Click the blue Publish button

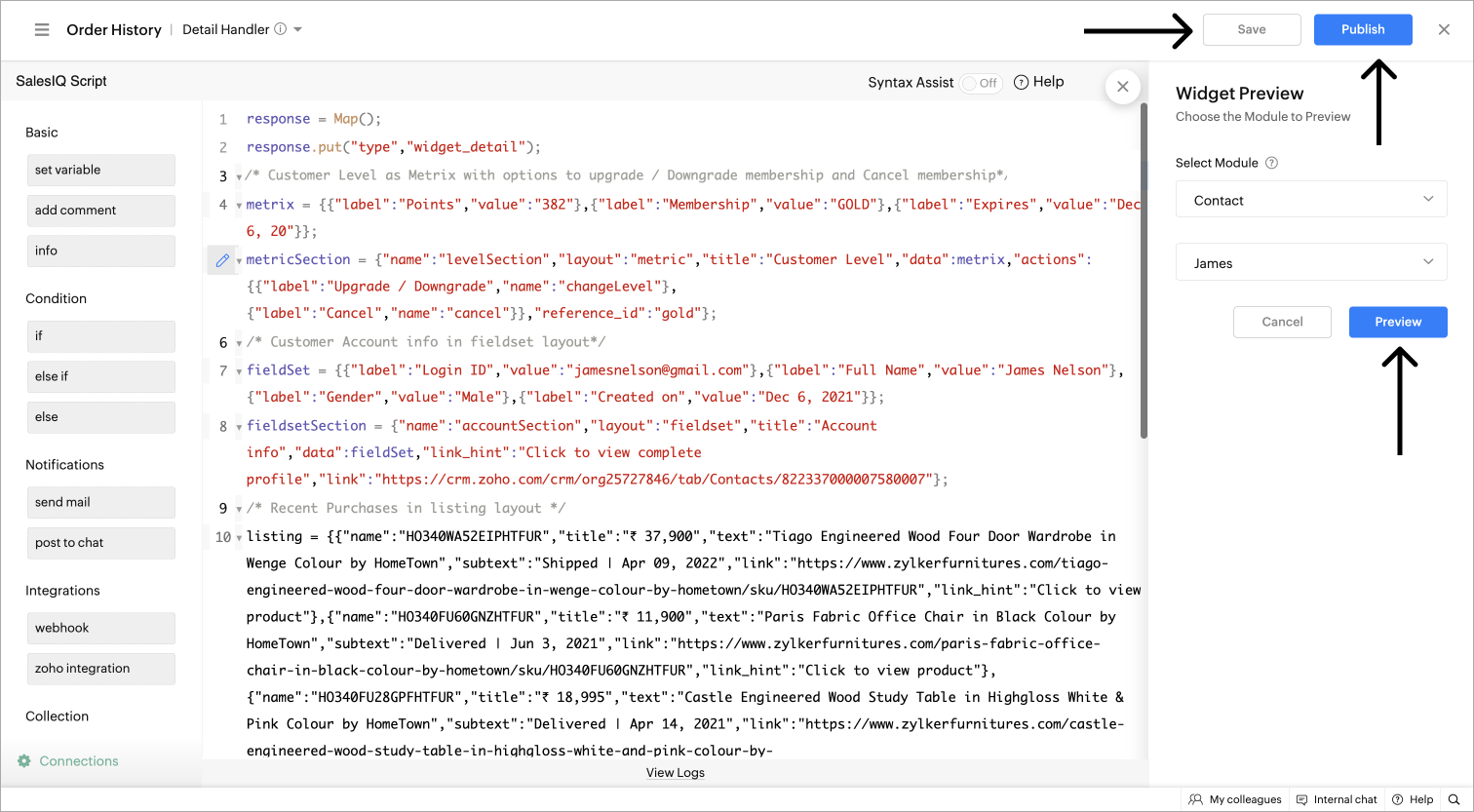[x=1363, y=29]
